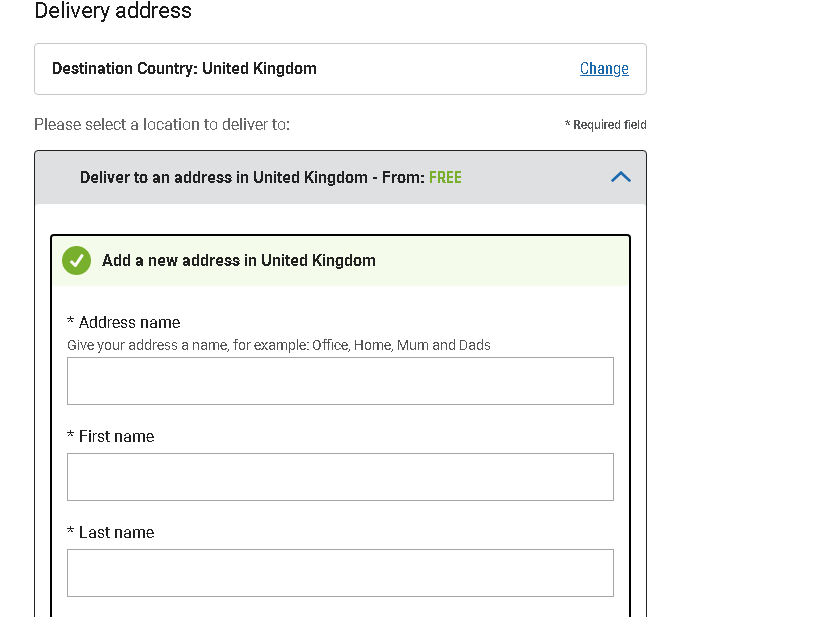Click the required asterisk beside First name
The height and width of the screenshot is (617, 819).
click(x=71, y=435)
